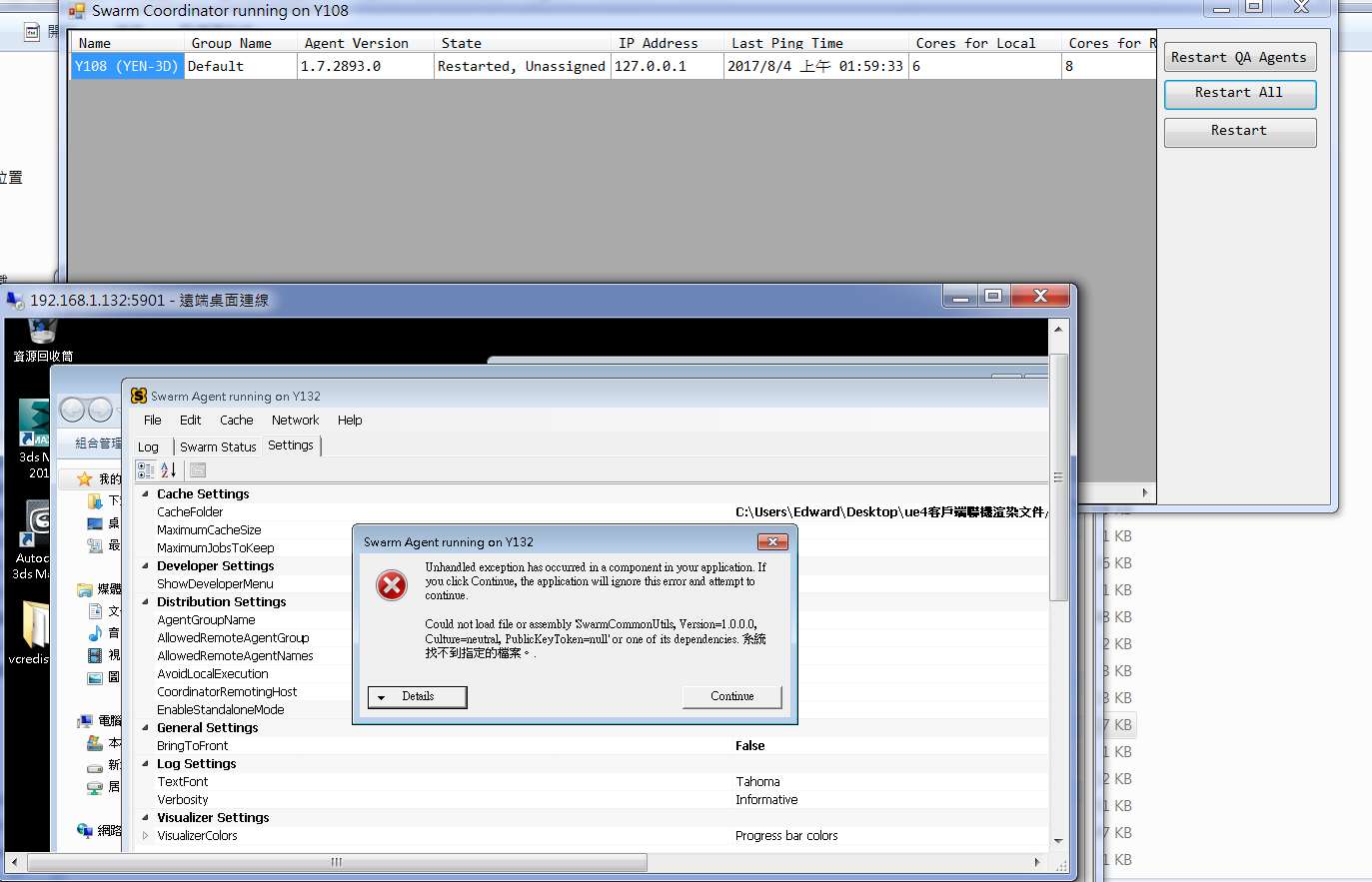Viewport: 1372px width, 882px height.
Task: Click Agent Version column header
Action: (366, 43)
